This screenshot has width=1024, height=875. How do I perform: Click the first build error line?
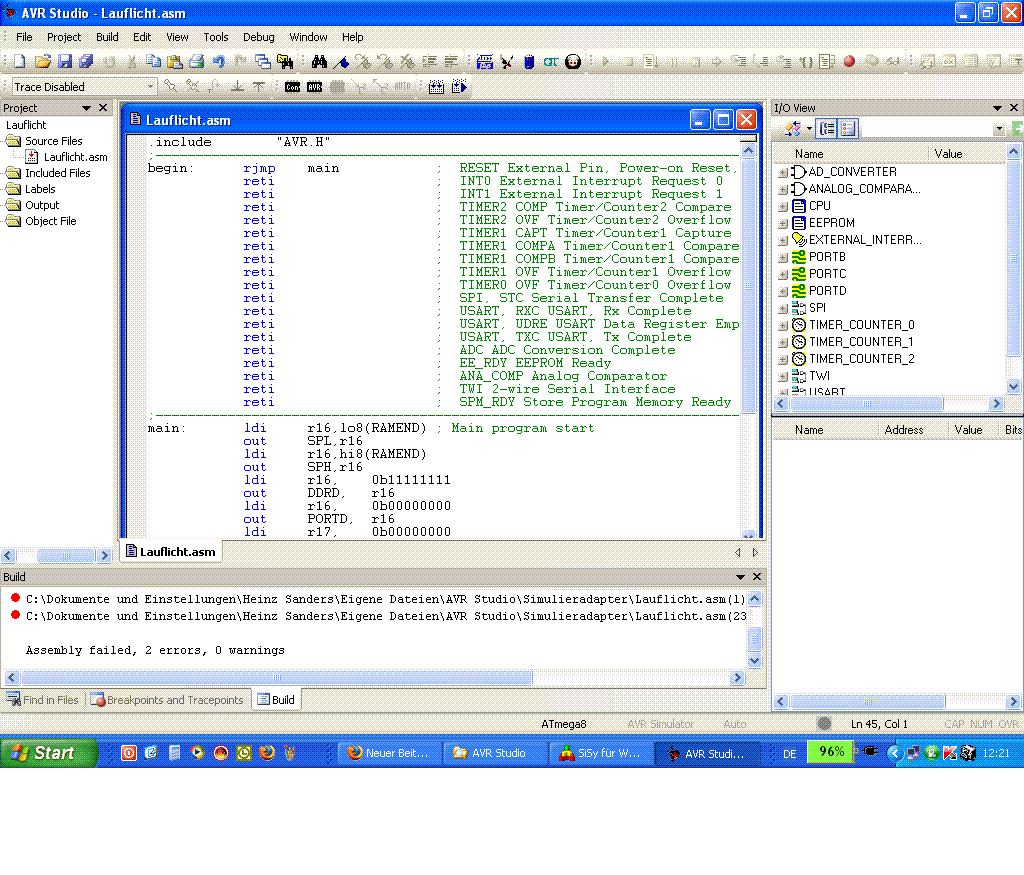click(x=385, y=599)
